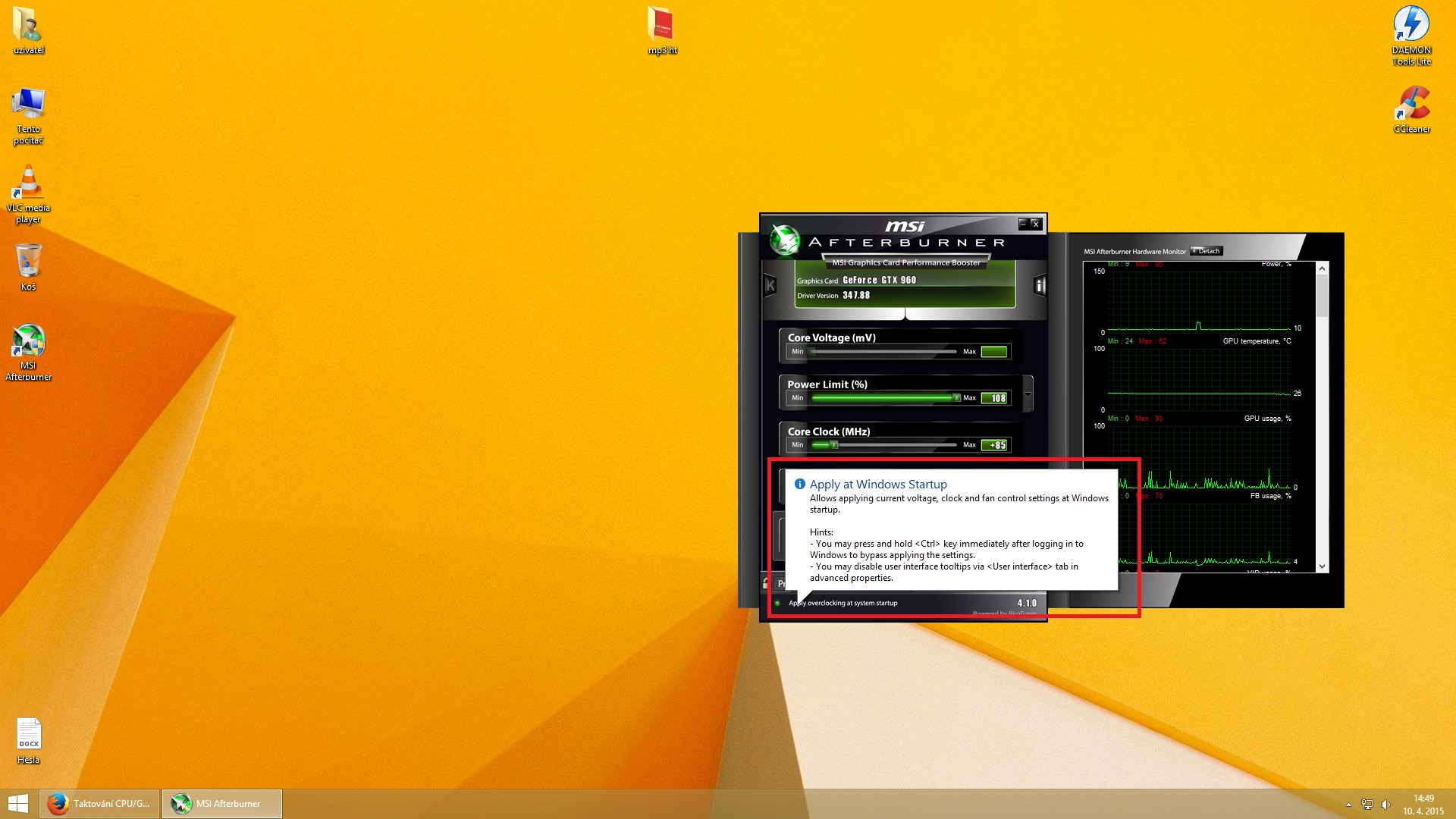1456x819 pixels.
Task: Detach the Hardware Monitor panel
Action: [x=1206, y=251]
